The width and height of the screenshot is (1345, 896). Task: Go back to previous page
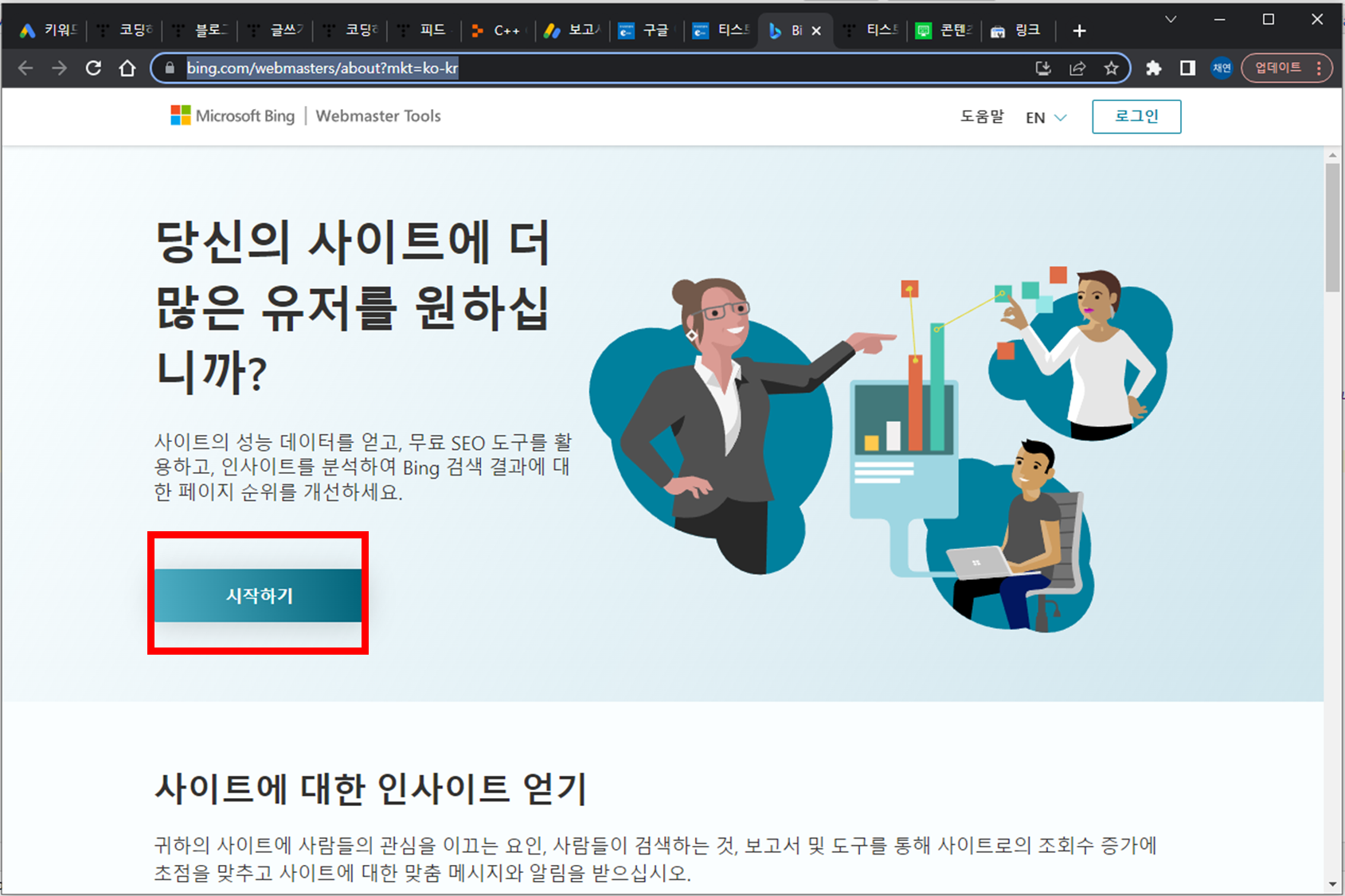pyautogui.click(x=25, y=68)
